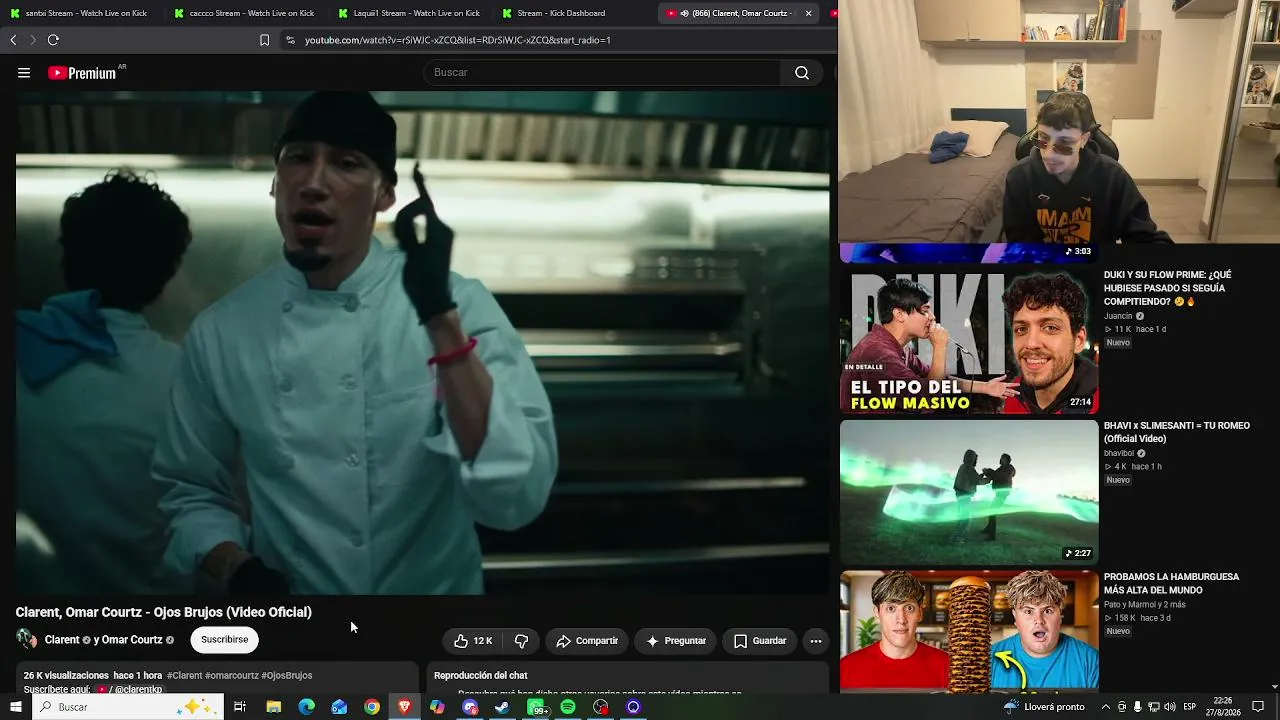Viewport: 1280px width, 720px height.
Task: Mute the microphone tray icon
Action: point(1137,707)
